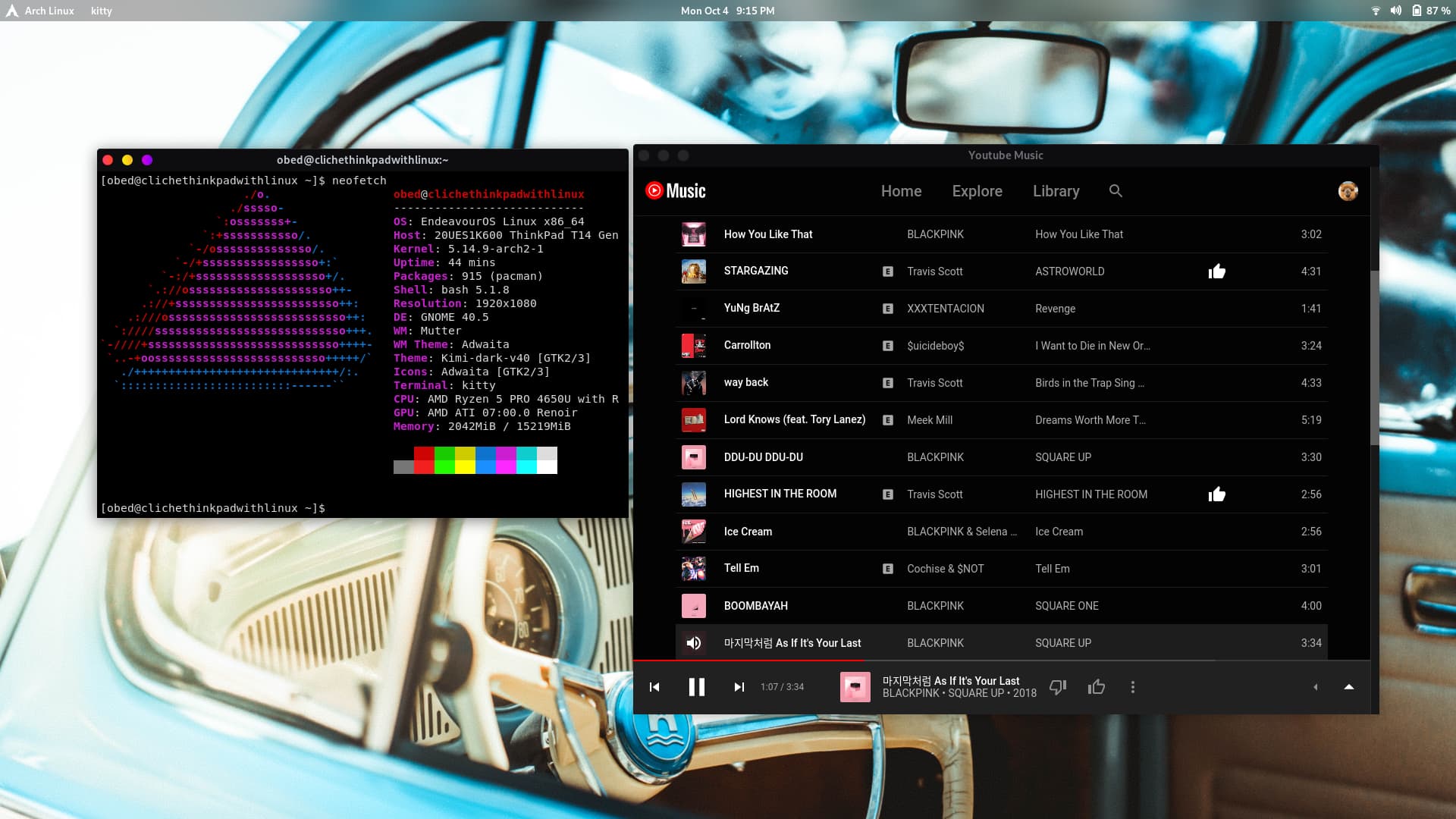
Task: Open the account avatar menu
Action: coord(1348,191)
